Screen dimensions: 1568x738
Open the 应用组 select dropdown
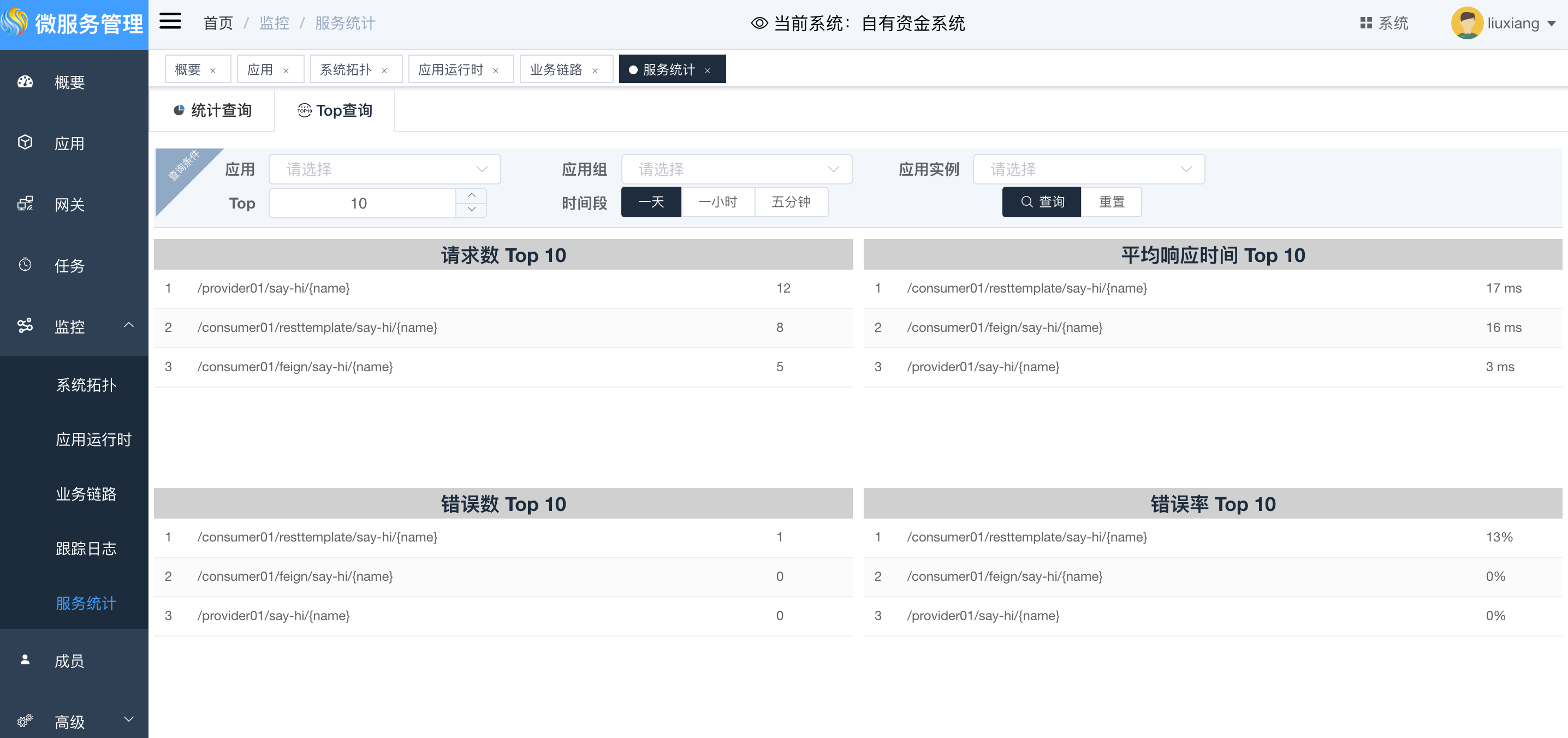click(736, 169)
